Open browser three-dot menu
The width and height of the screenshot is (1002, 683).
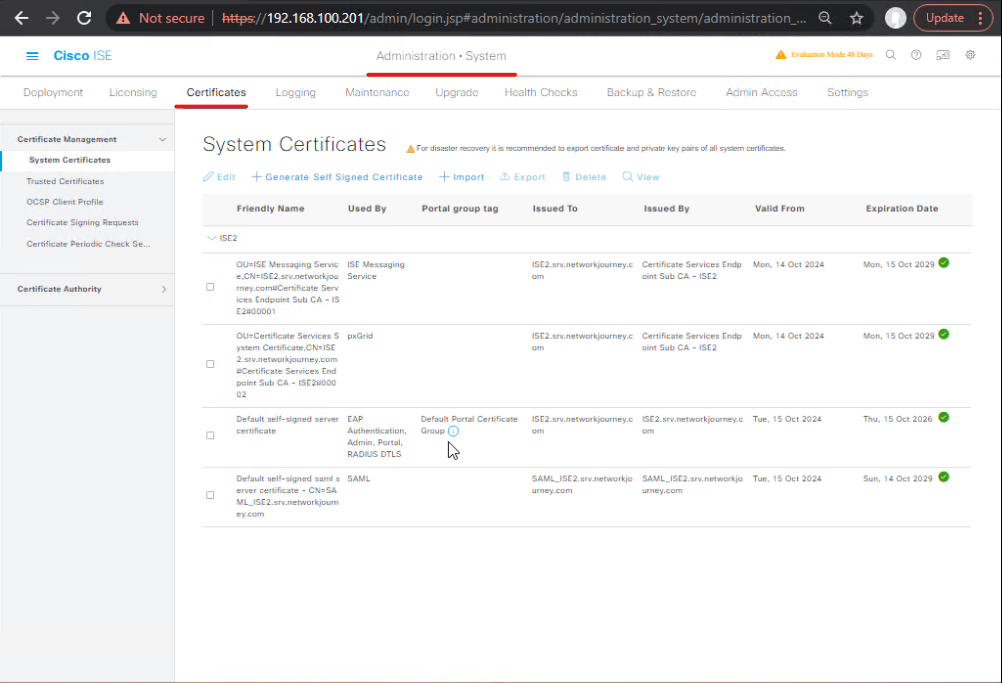click(980, 18)
